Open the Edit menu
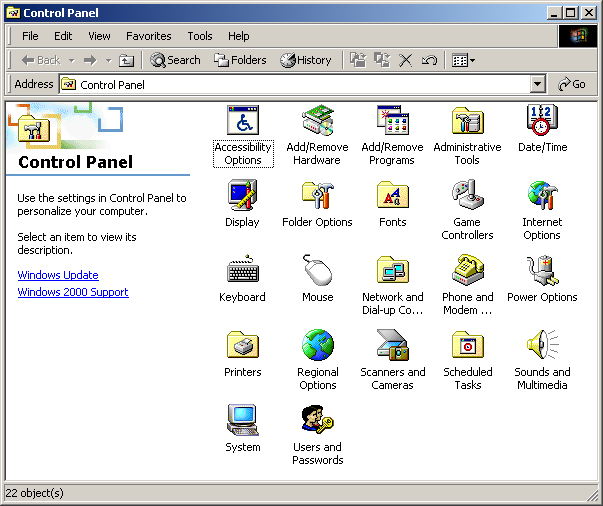This screenshot has height=506, width=603. (63, 36)
